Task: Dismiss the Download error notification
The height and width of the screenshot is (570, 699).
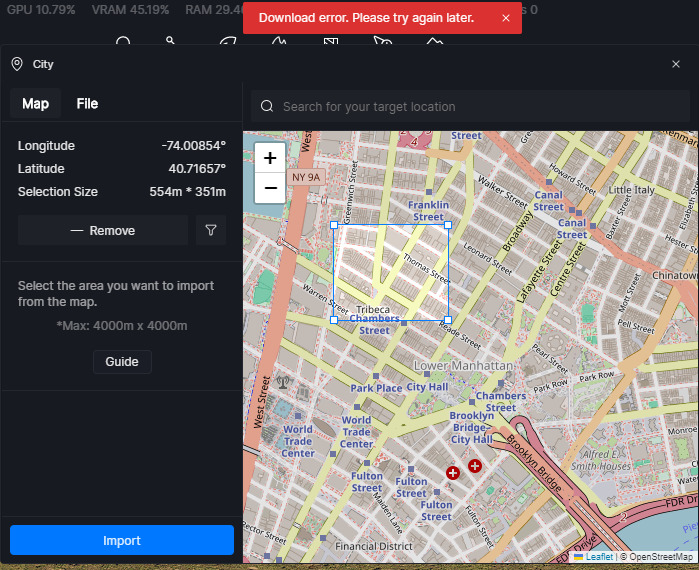Action: (505, 18)
